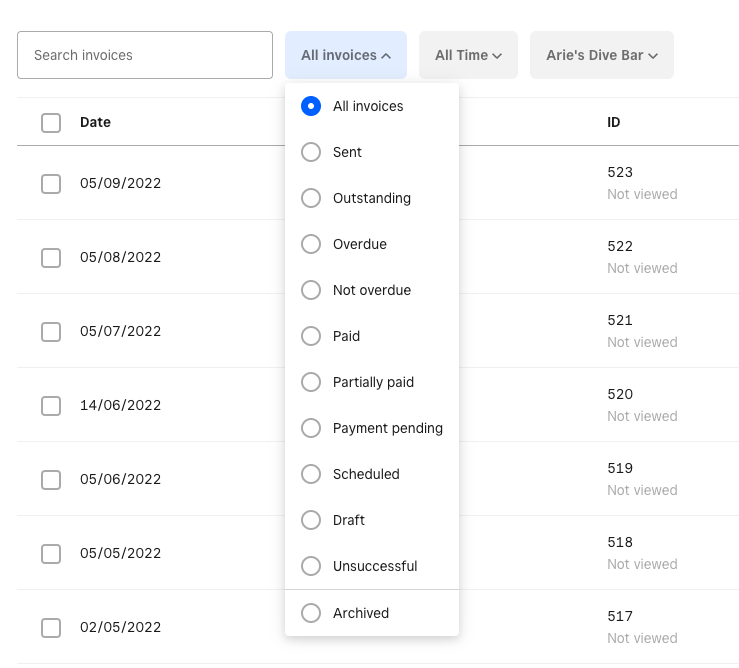Click the All invoices radio option

[311, 106]
